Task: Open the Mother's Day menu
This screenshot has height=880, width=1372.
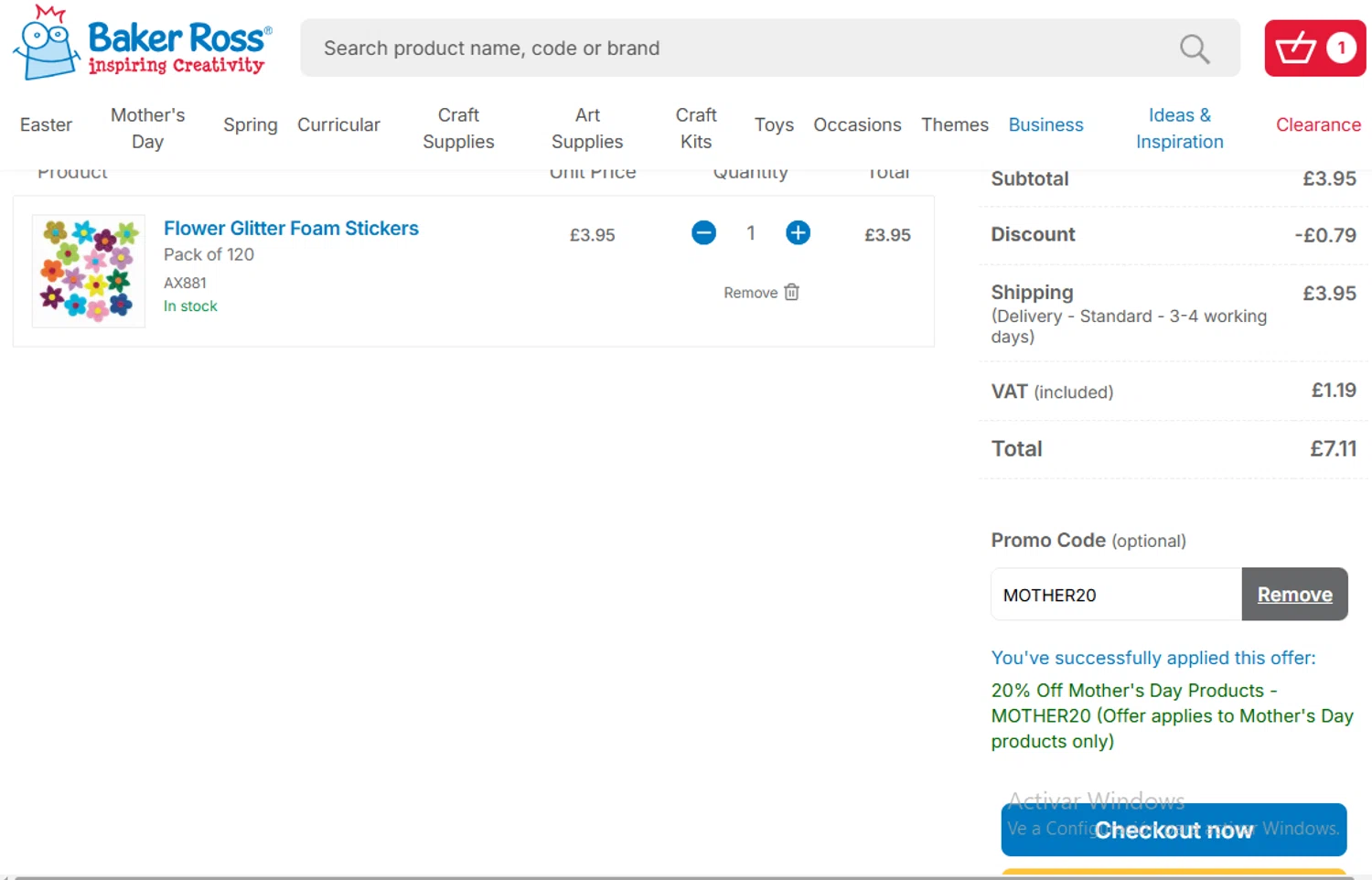Action: 147,128
